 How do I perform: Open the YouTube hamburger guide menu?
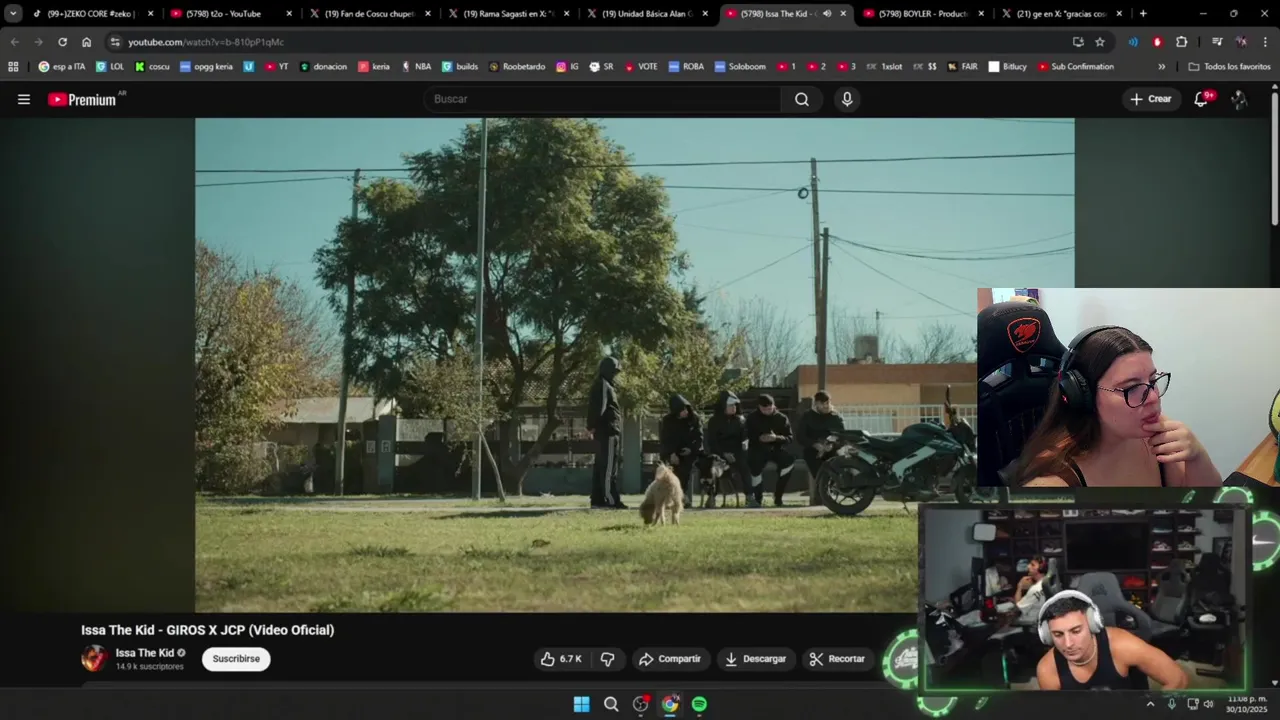coord(24,99)
